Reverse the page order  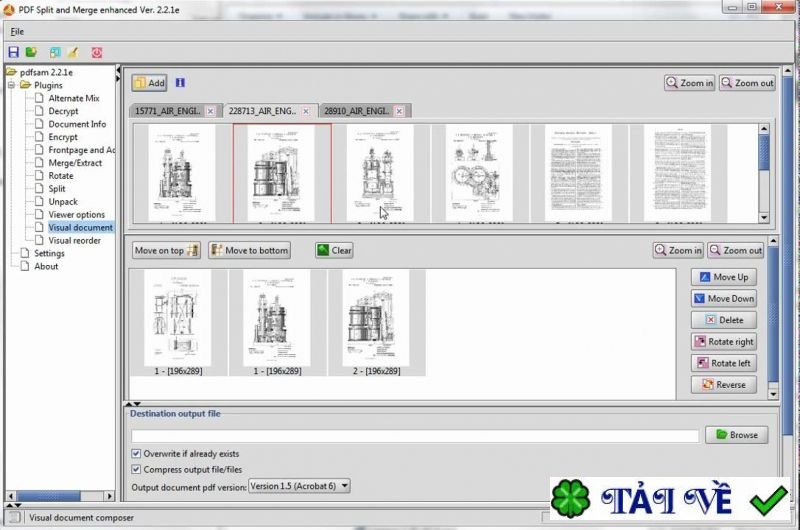(x=723, y=385)
